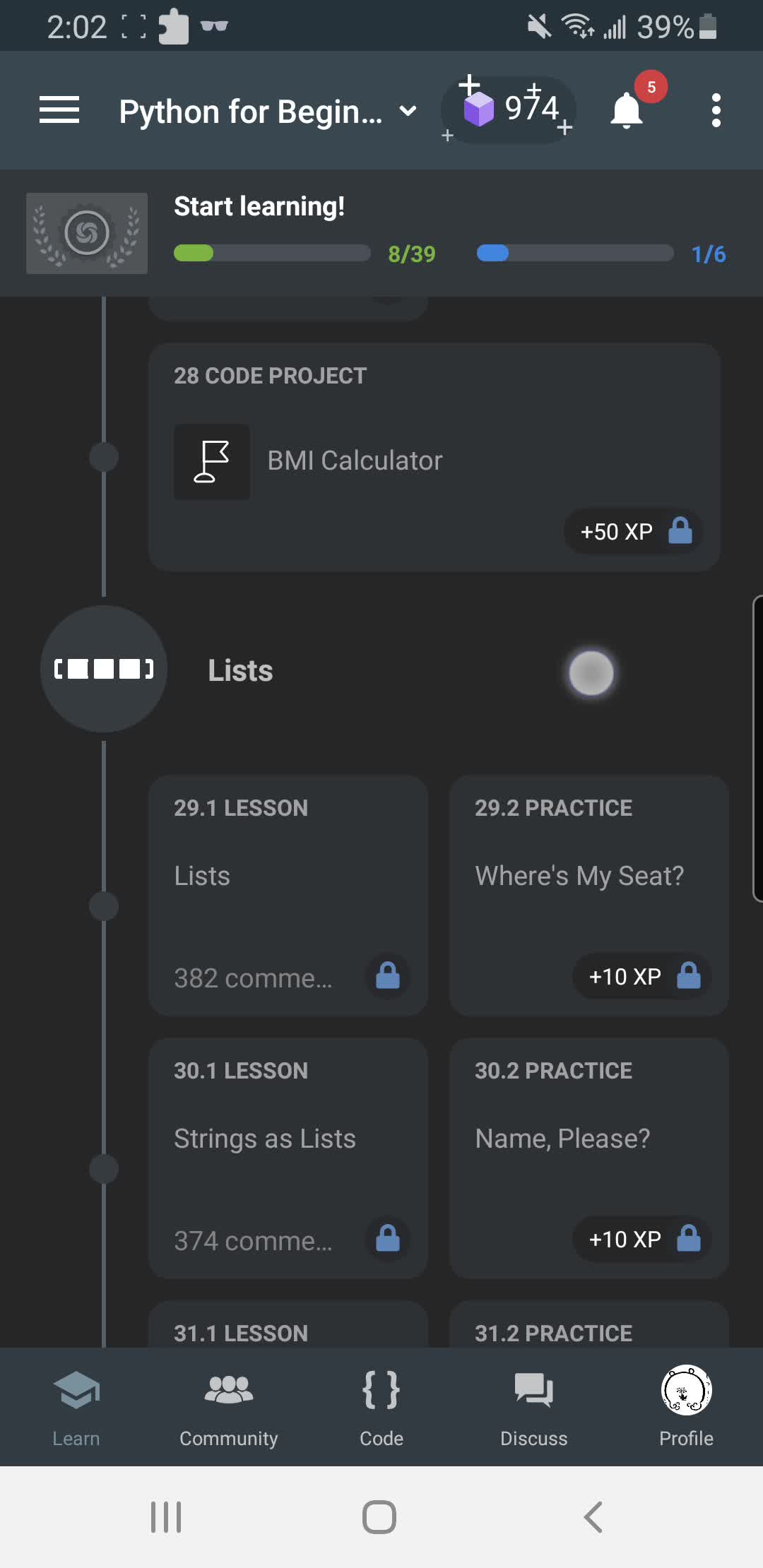Tap lock icon on Lists lesson 29.1
The width and height of the screenshot is (763, 1568).
(387, 976)
